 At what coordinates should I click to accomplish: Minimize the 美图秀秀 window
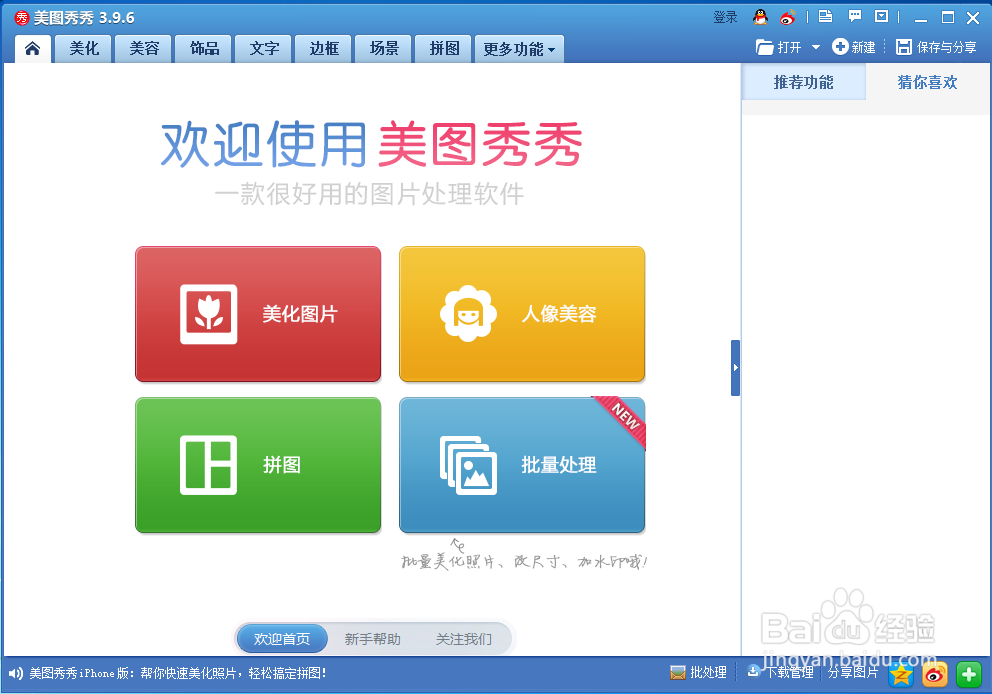click(x=921, y=18)
